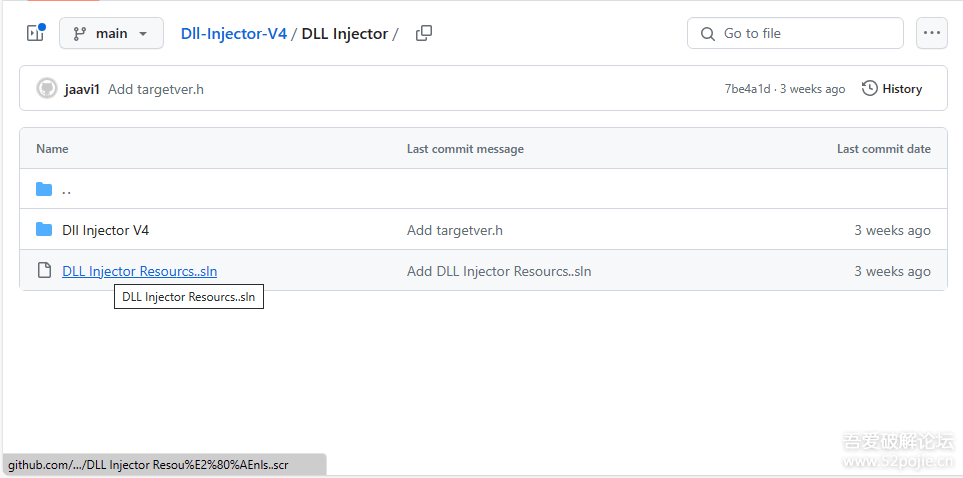This screenshot has height=478, width=963.
Task: Copy the DLL Injector path
Action: [x=424, y=33]
